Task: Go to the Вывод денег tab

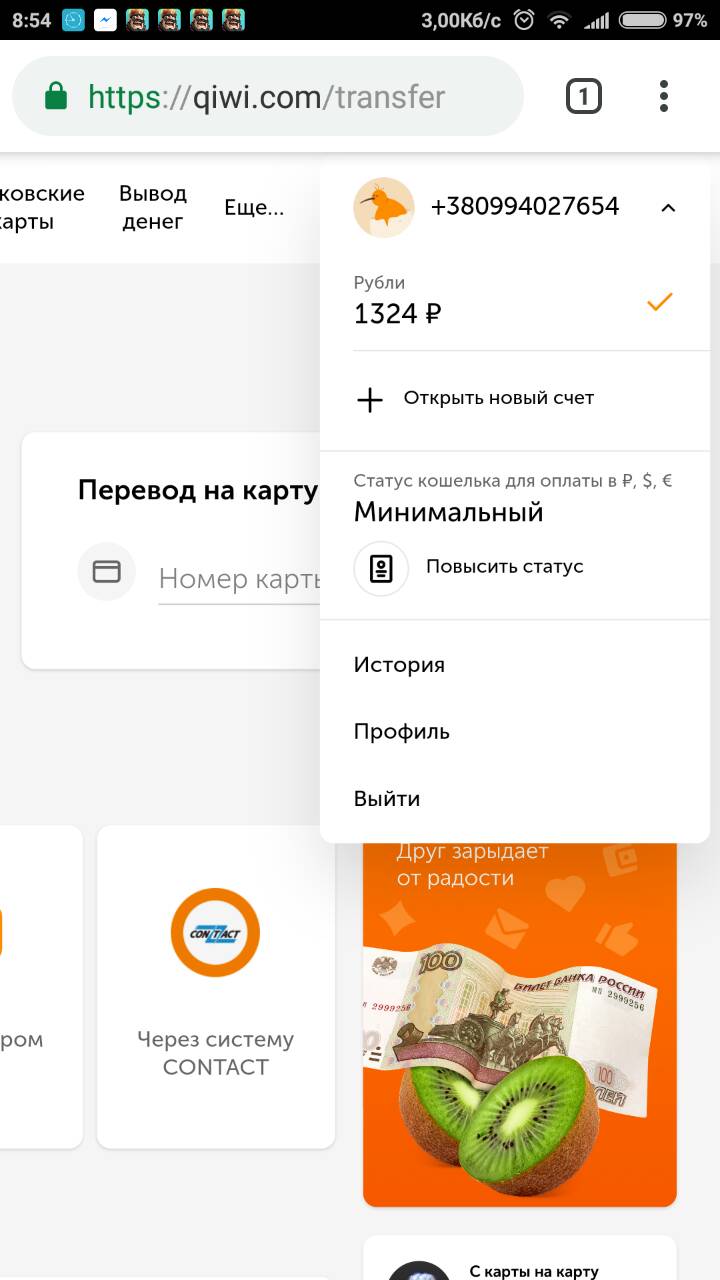Action: click(x=153, y=207)
